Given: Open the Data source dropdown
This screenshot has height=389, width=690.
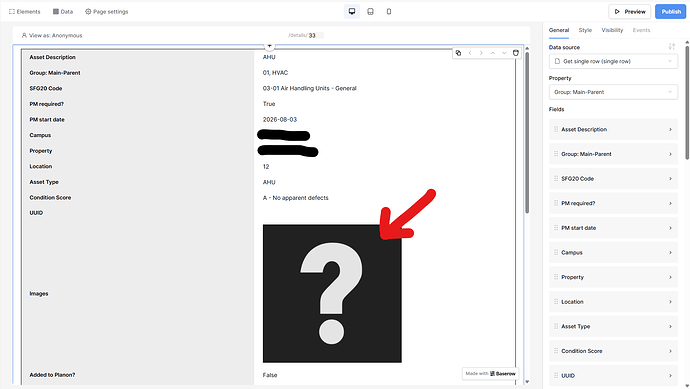Looking at the screenshot, I should coord(613,61).
